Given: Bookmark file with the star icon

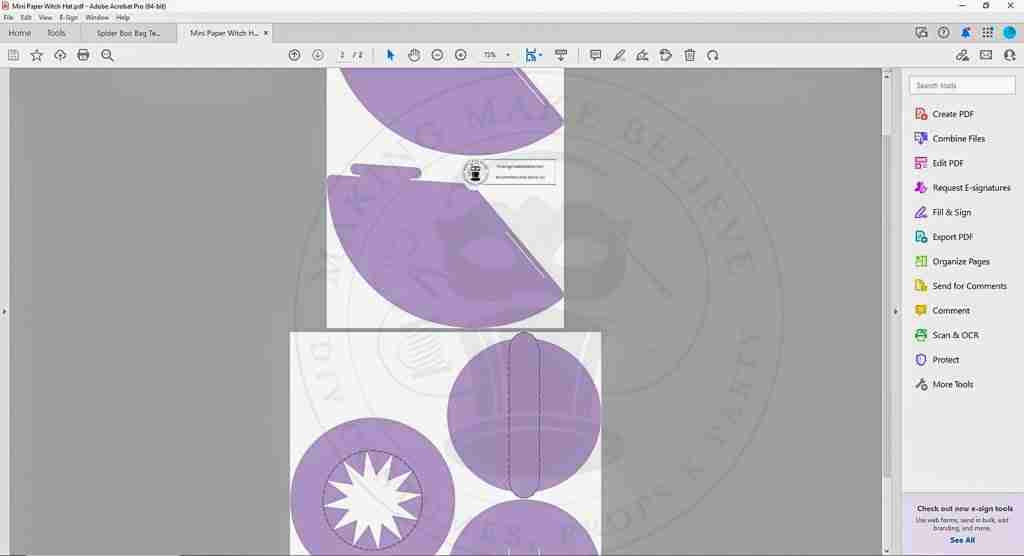Looking at the screenshot, I should pyautogui.click(x=37, y=55).
